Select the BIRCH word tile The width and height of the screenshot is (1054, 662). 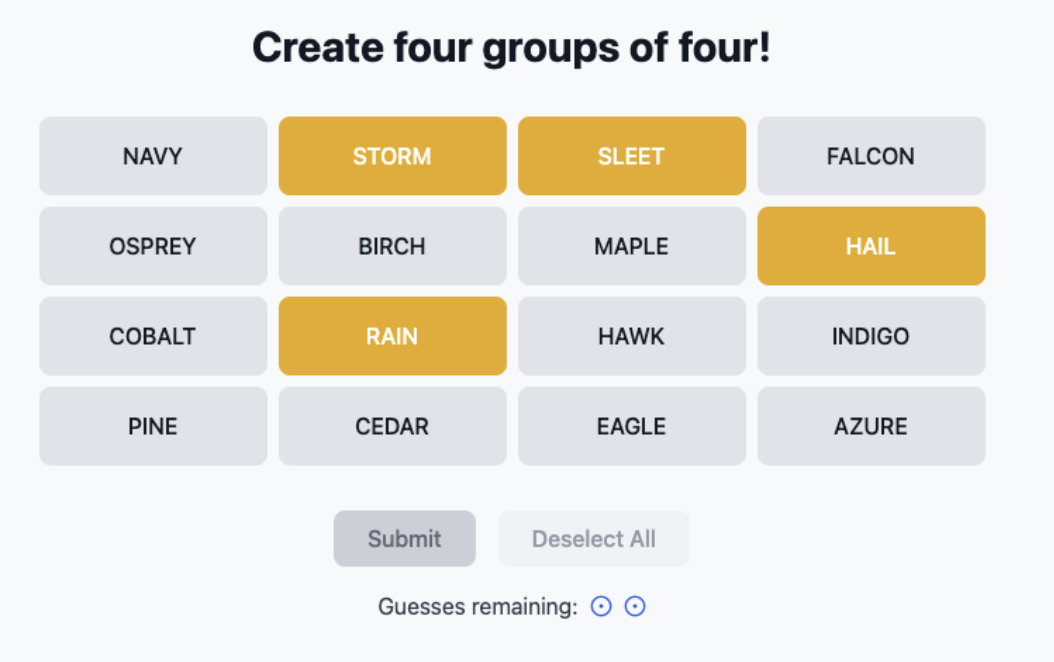[x=393, y=246]
